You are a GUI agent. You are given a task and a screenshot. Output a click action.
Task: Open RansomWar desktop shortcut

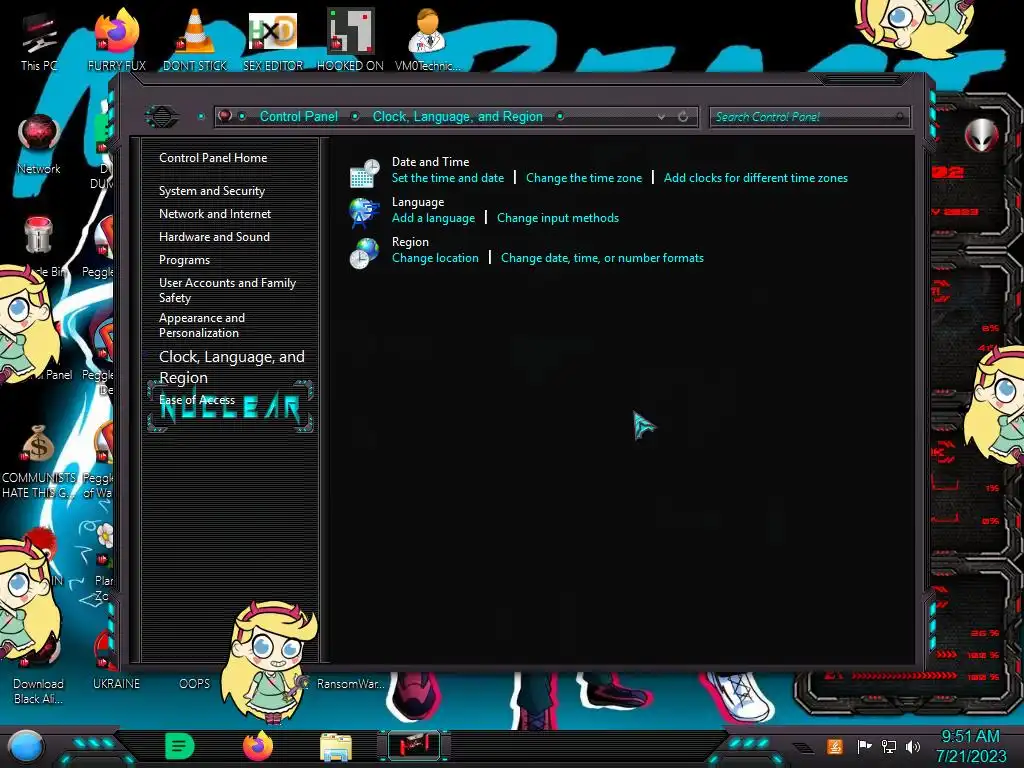[351, 683]
